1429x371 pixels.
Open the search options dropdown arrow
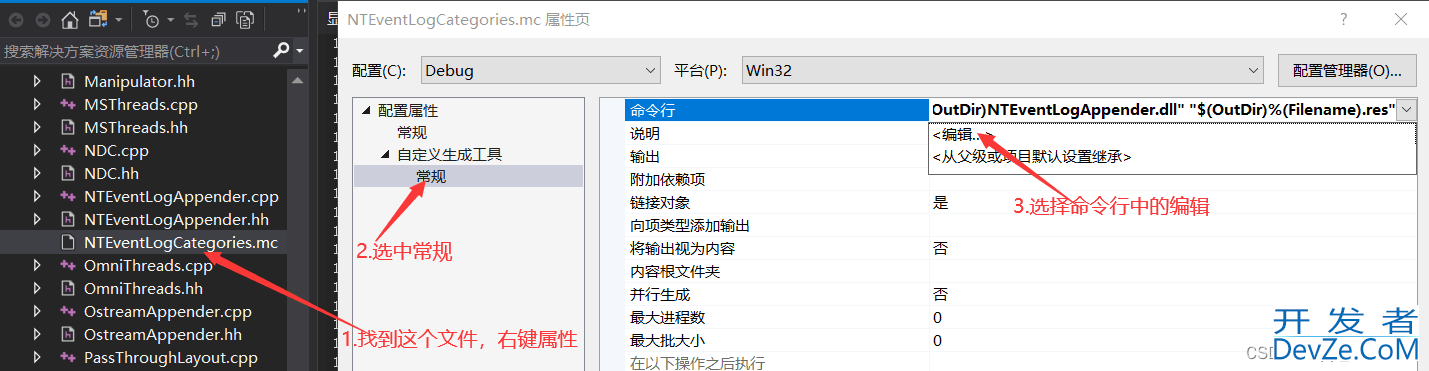point(299,52)
